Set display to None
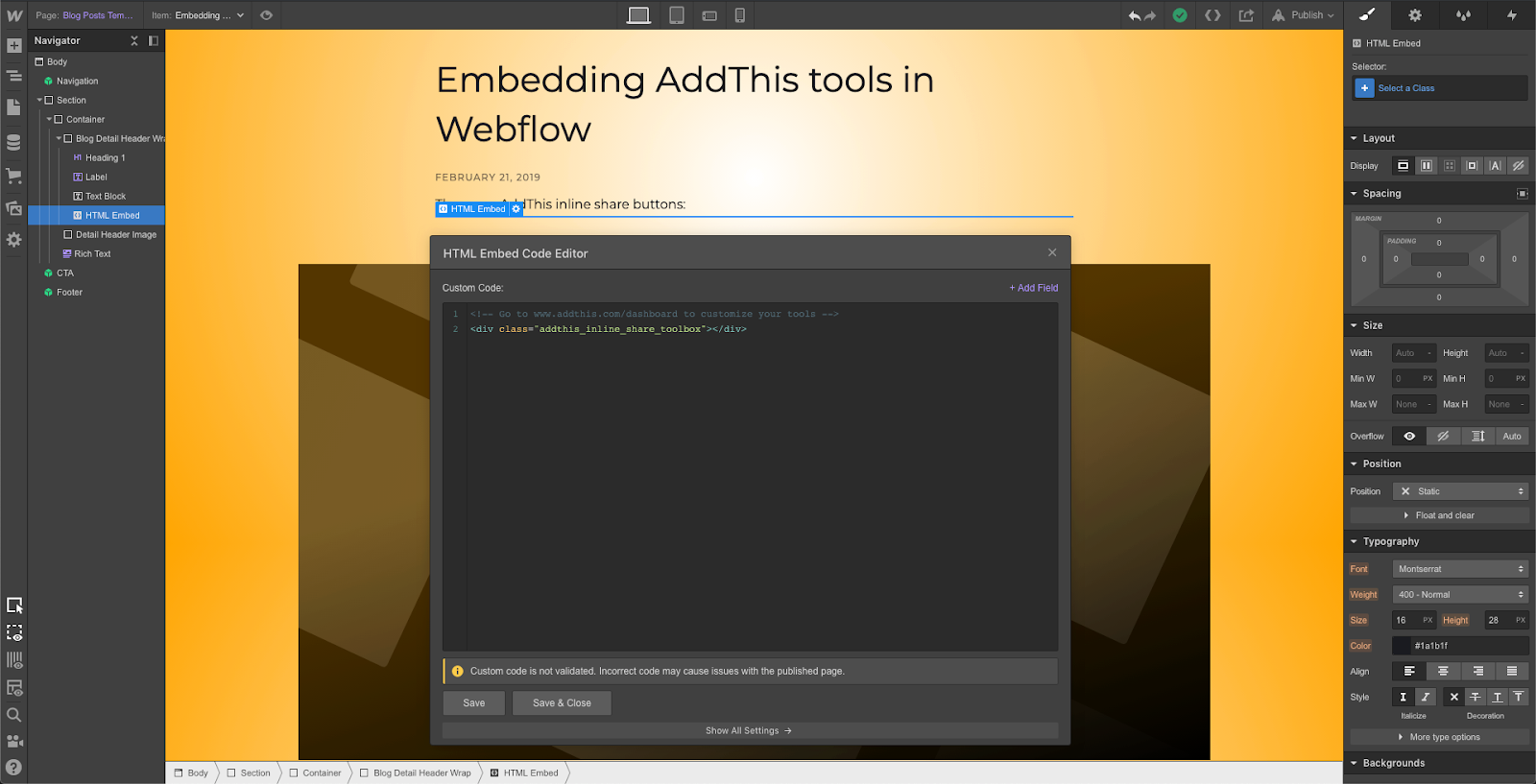 tap(1519, 166)
